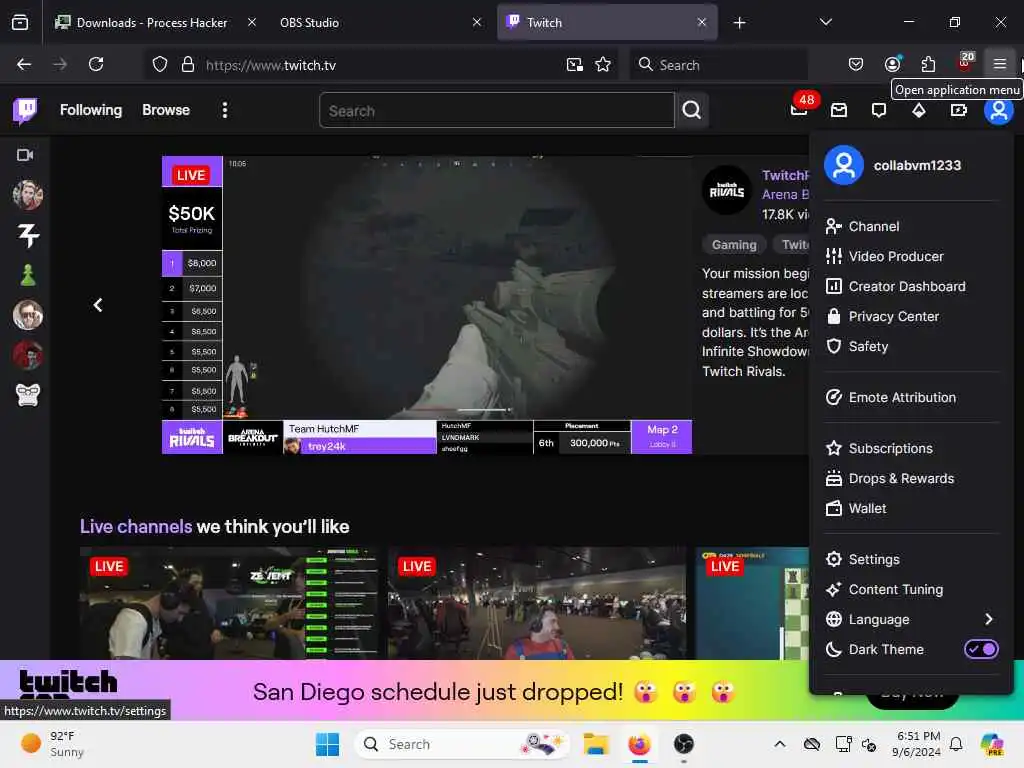Open the white mask channel avatar in sidebar

click(x=27, y=395)
